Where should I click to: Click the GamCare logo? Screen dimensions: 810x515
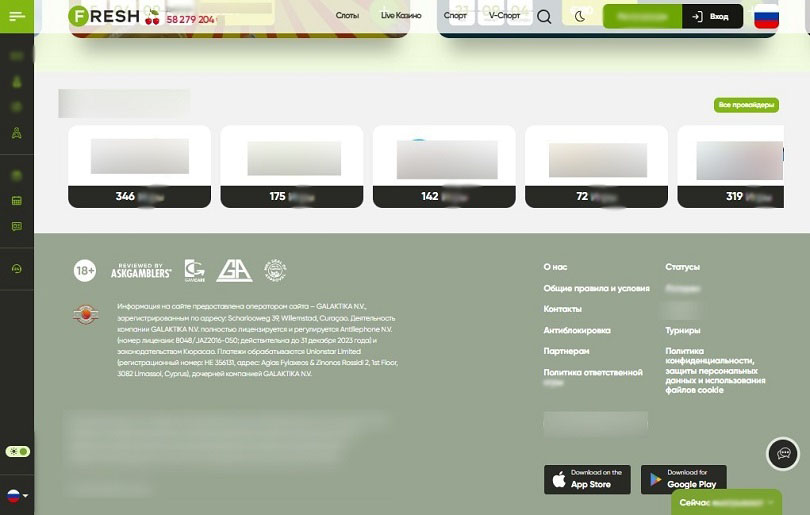coord(194,270)
